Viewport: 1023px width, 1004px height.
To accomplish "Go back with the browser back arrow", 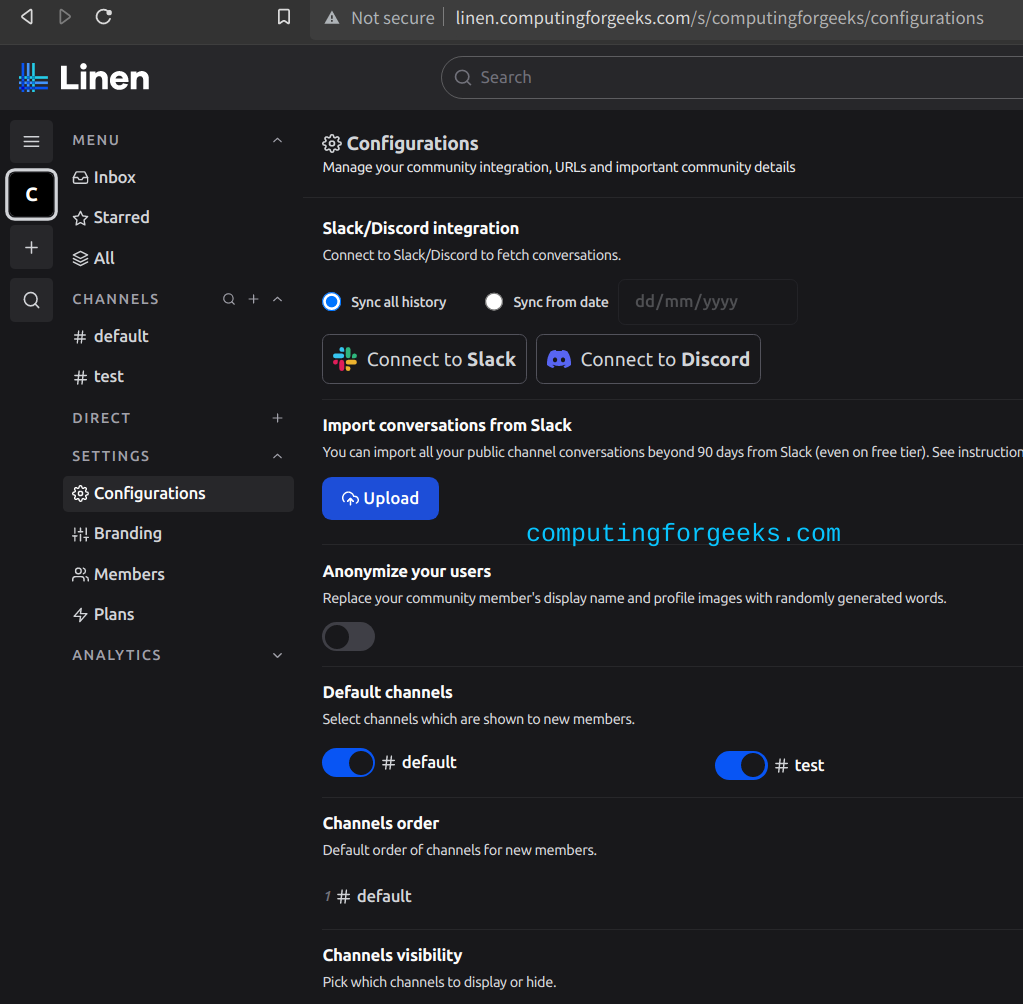I will click(27, 16).
